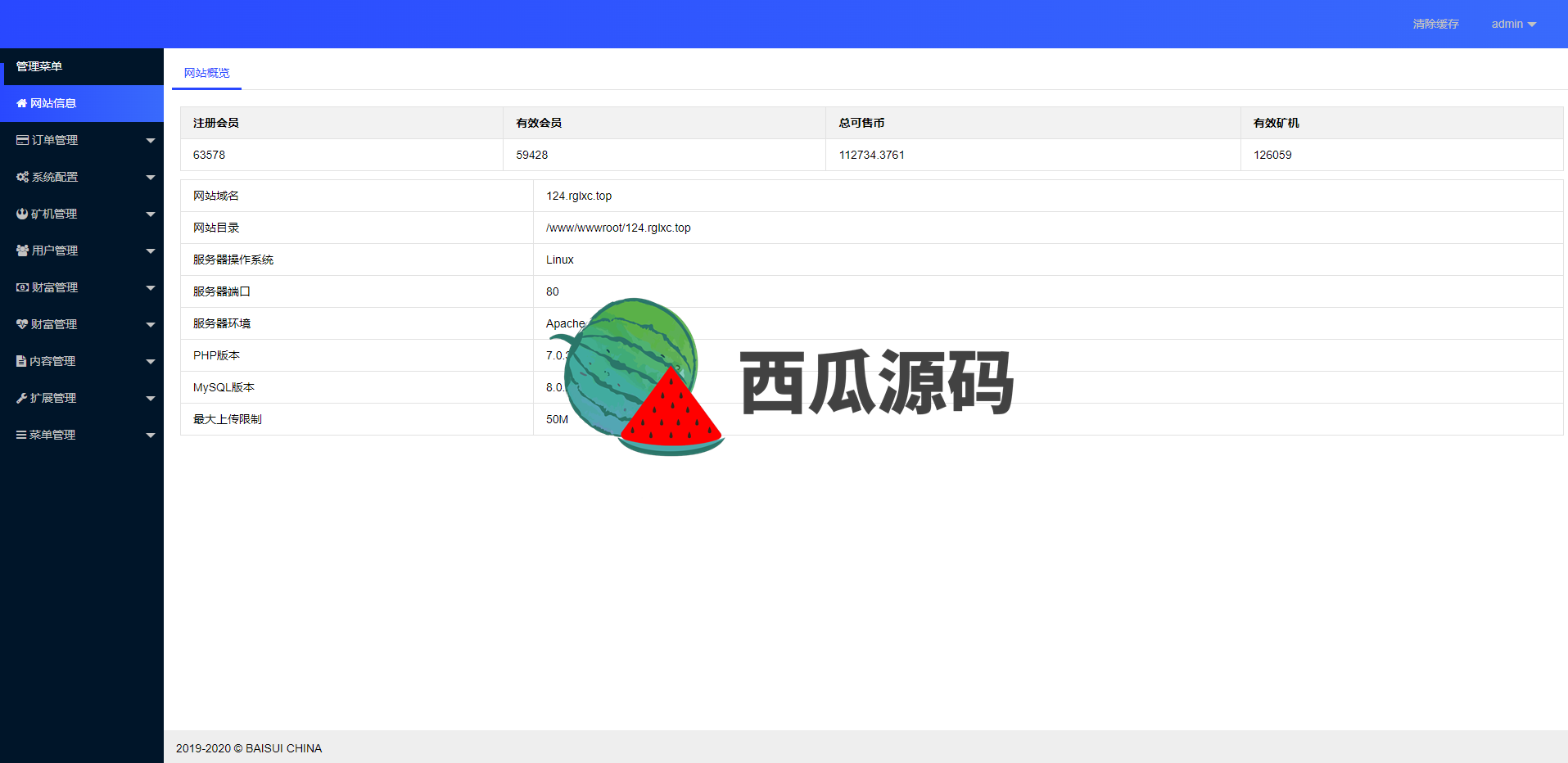1568x763 pixels.
Task: Expand the 用户管理 submenu arrow
Action: [151, 251]
